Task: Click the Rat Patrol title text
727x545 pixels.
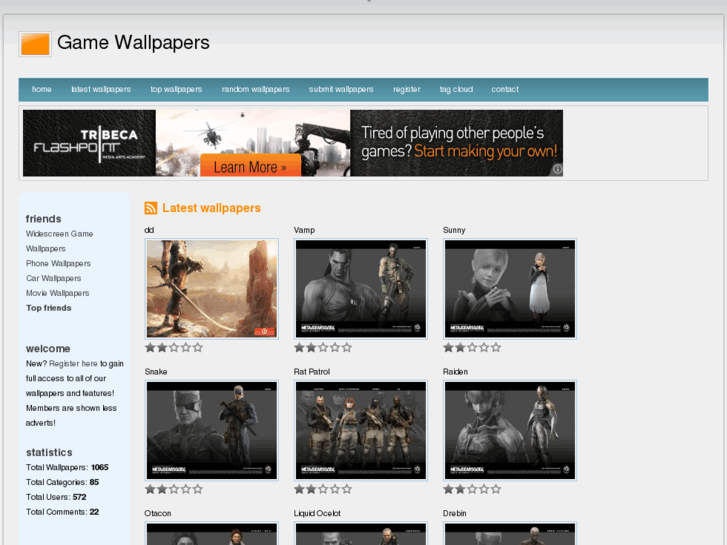Action: (312, 372)
